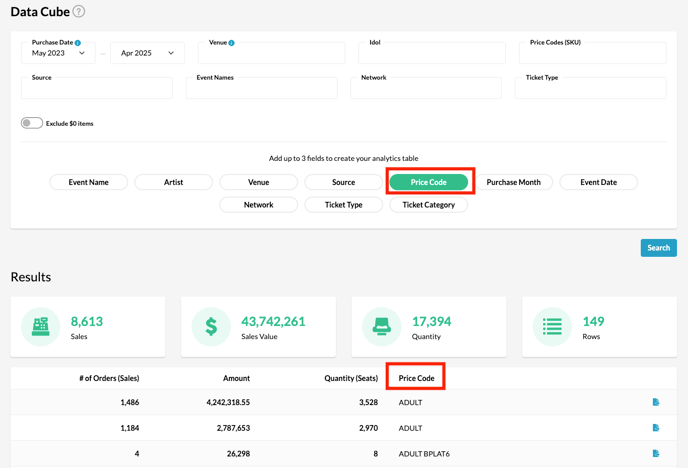
Task: Open document icon for the ADULT BPLAT6 row
Action: click(656, 454)
